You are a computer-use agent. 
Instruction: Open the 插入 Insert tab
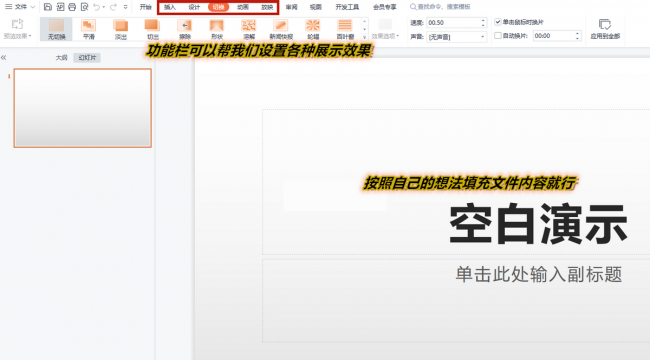coord(170,7)
